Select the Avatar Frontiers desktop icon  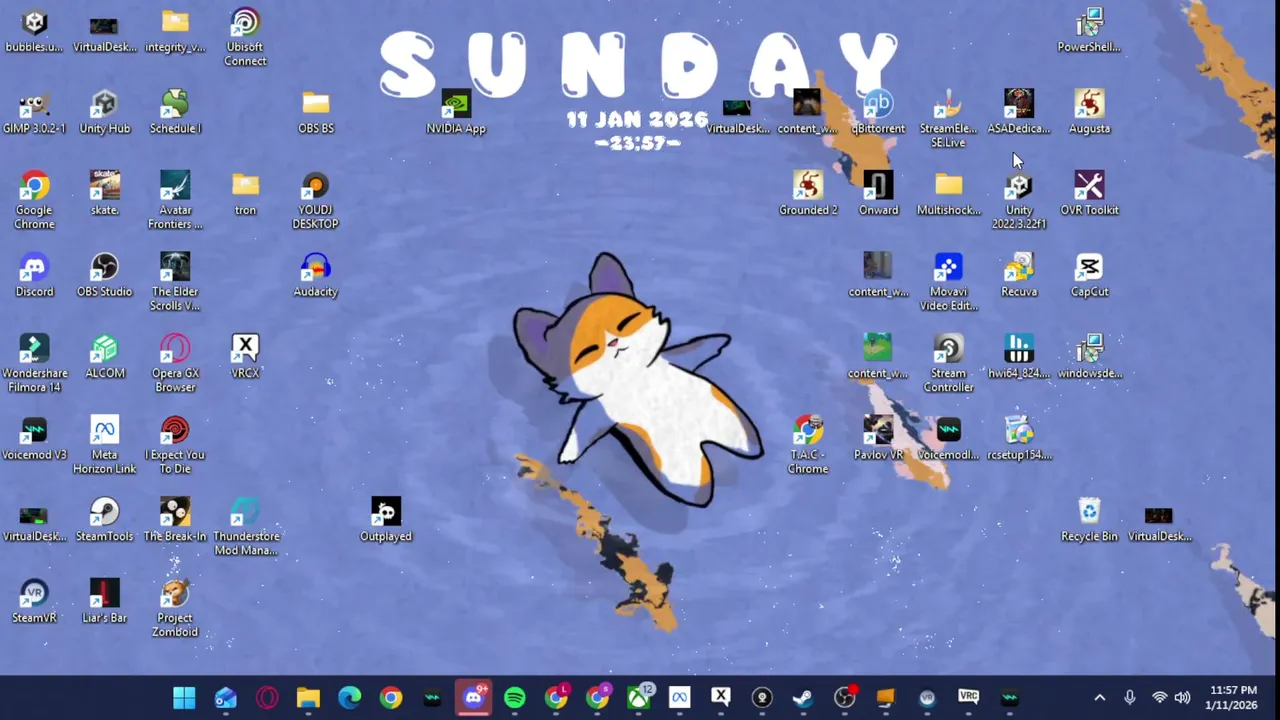coord(175,200)
